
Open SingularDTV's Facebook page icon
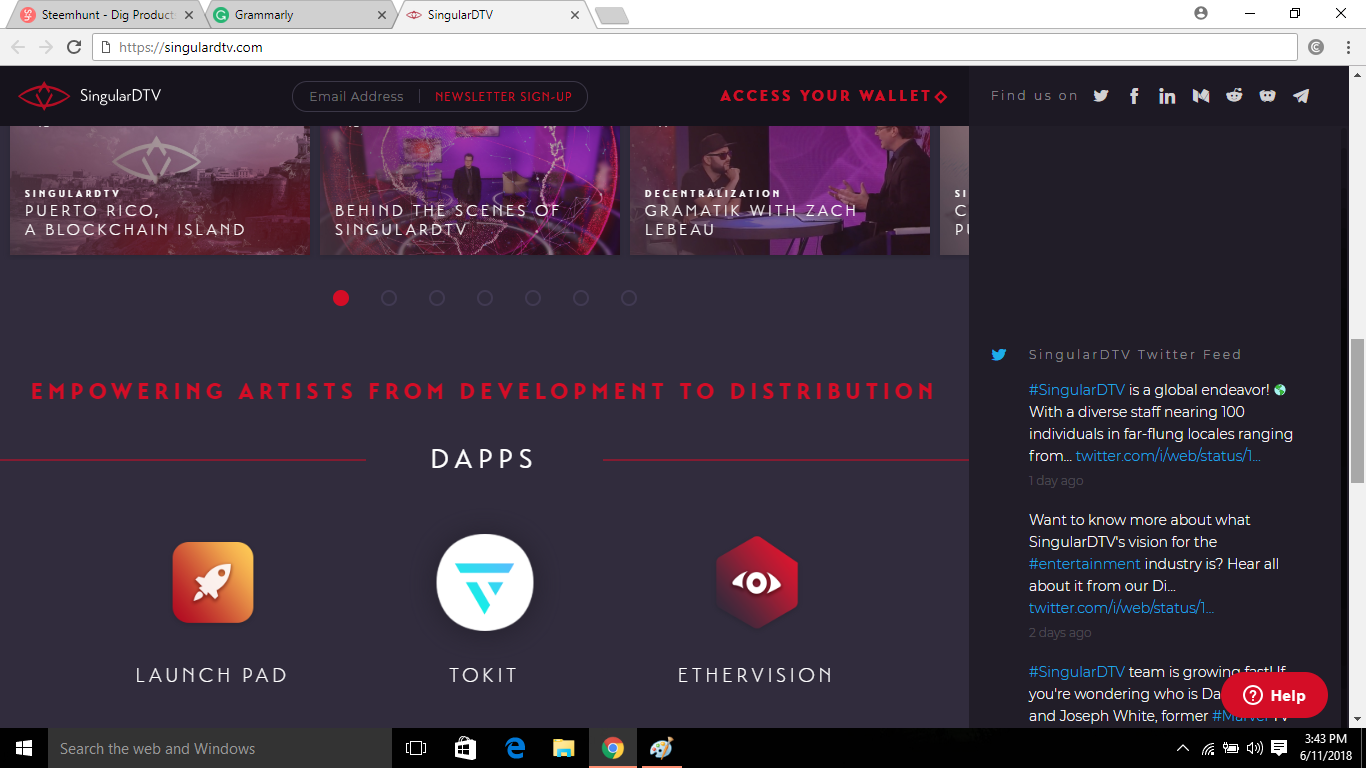(1134, 96)
